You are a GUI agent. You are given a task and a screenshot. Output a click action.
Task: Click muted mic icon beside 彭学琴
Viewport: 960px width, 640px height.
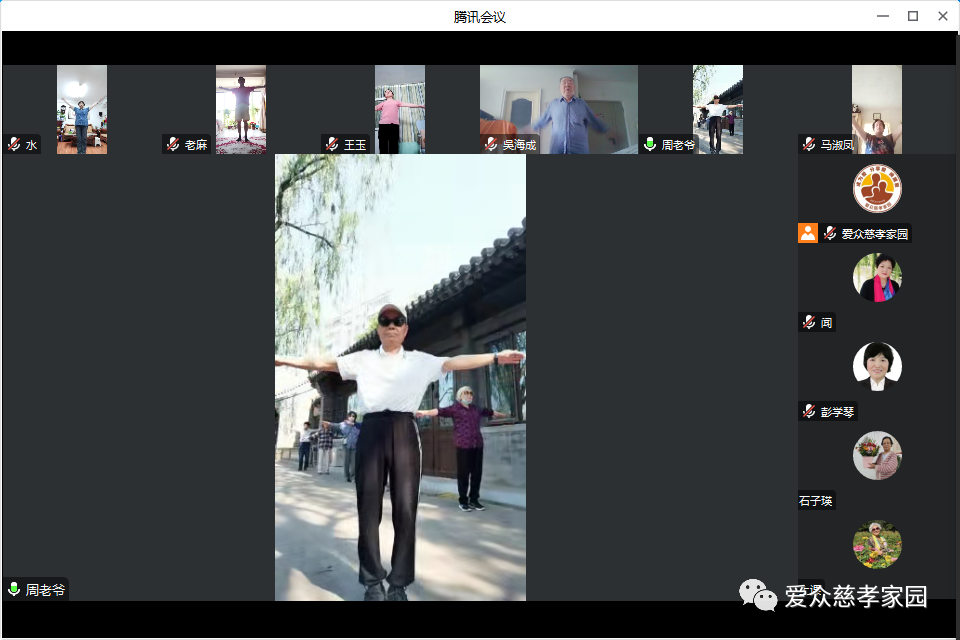pos(809,411)
